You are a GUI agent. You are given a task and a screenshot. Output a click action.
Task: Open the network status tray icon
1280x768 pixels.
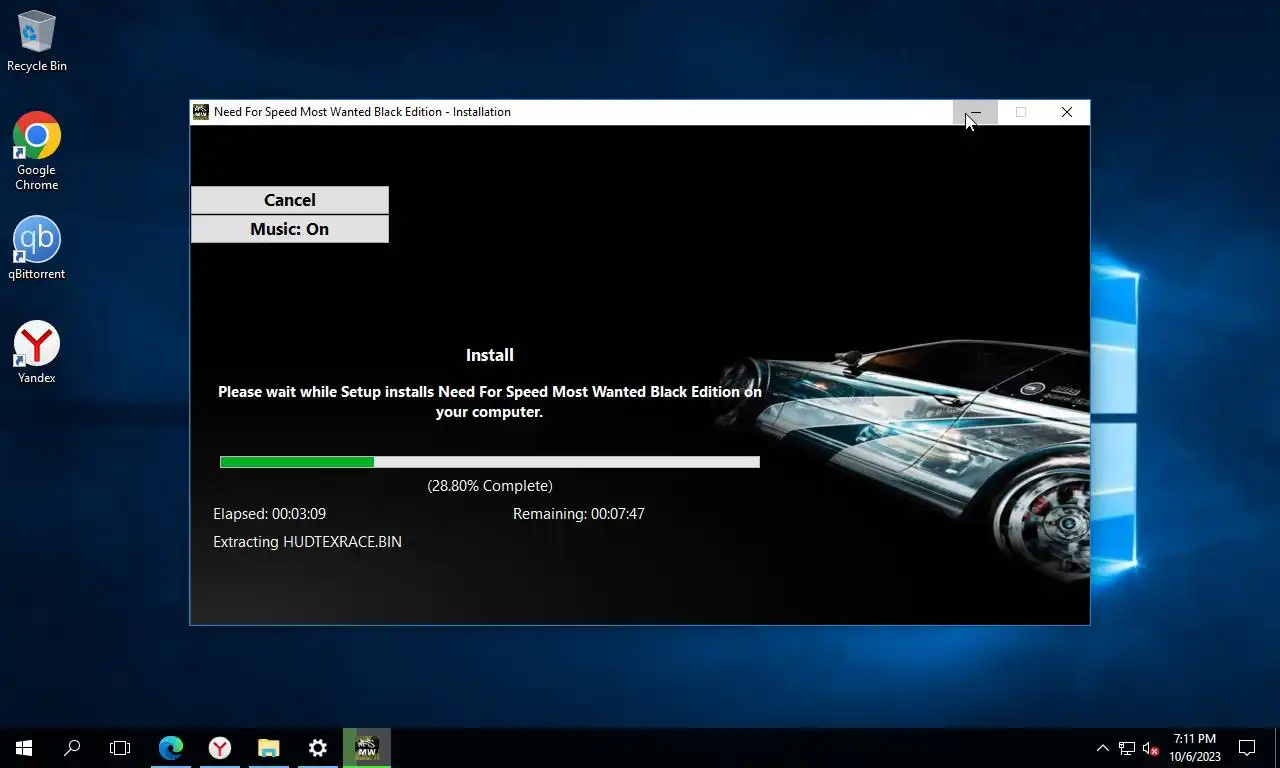1127,748
